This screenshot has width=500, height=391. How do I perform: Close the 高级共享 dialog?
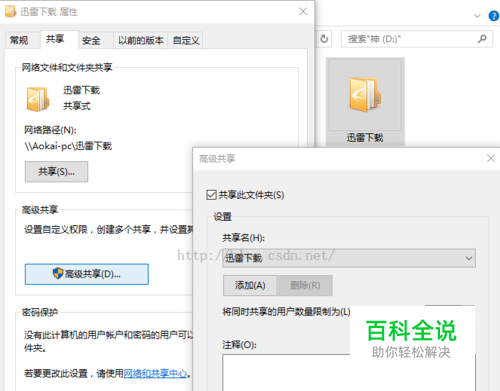pyautogui.click(x=491, y=158)
